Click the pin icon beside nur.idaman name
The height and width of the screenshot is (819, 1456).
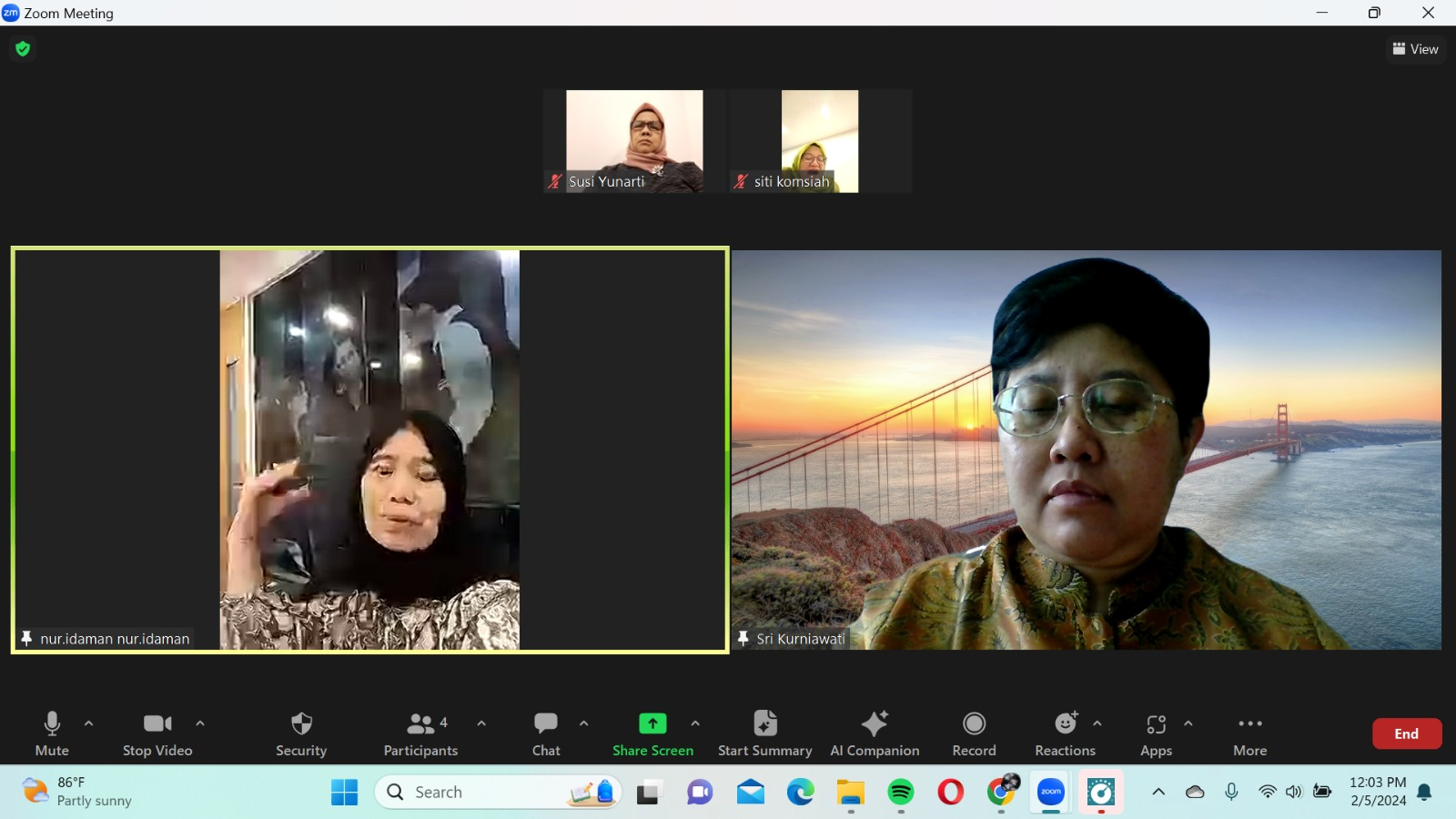pos(26,639)
